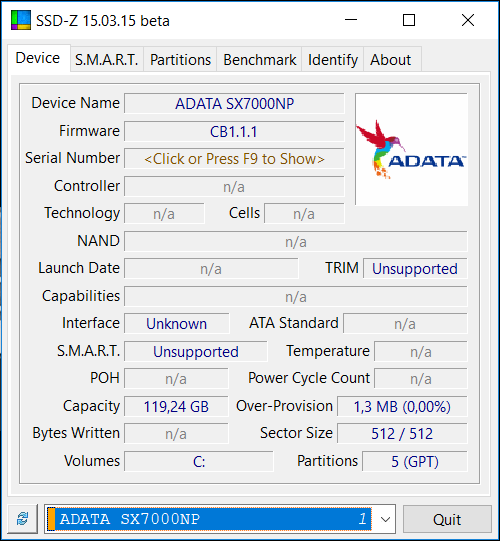Click the Quit button
The width and height of the screenshot is (500, 541).
[447, 519]
